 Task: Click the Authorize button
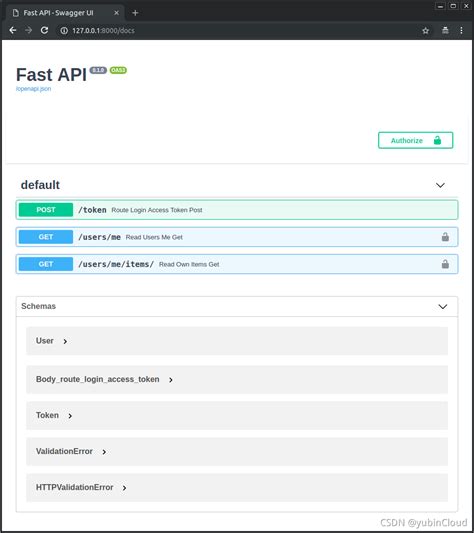(416, 140)
